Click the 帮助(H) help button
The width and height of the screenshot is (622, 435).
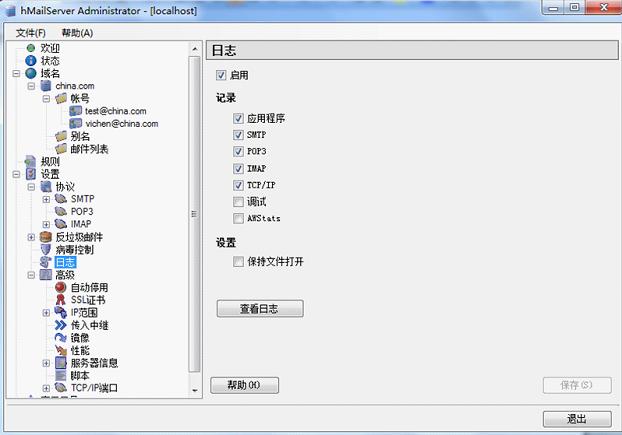pos(244,385)
